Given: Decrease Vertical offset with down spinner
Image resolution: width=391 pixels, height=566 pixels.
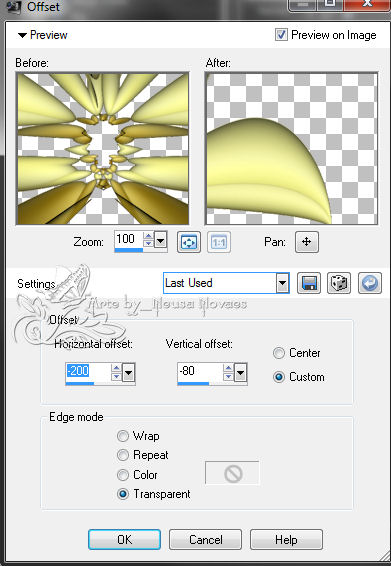Looking at the screenshot, I should tap(228, 377).
